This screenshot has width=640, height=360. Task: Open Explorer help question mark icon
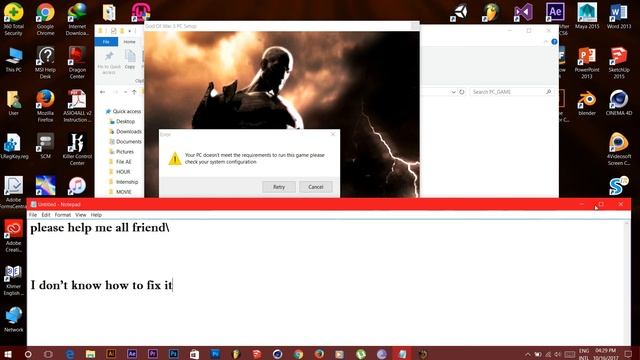coord(554,42)
